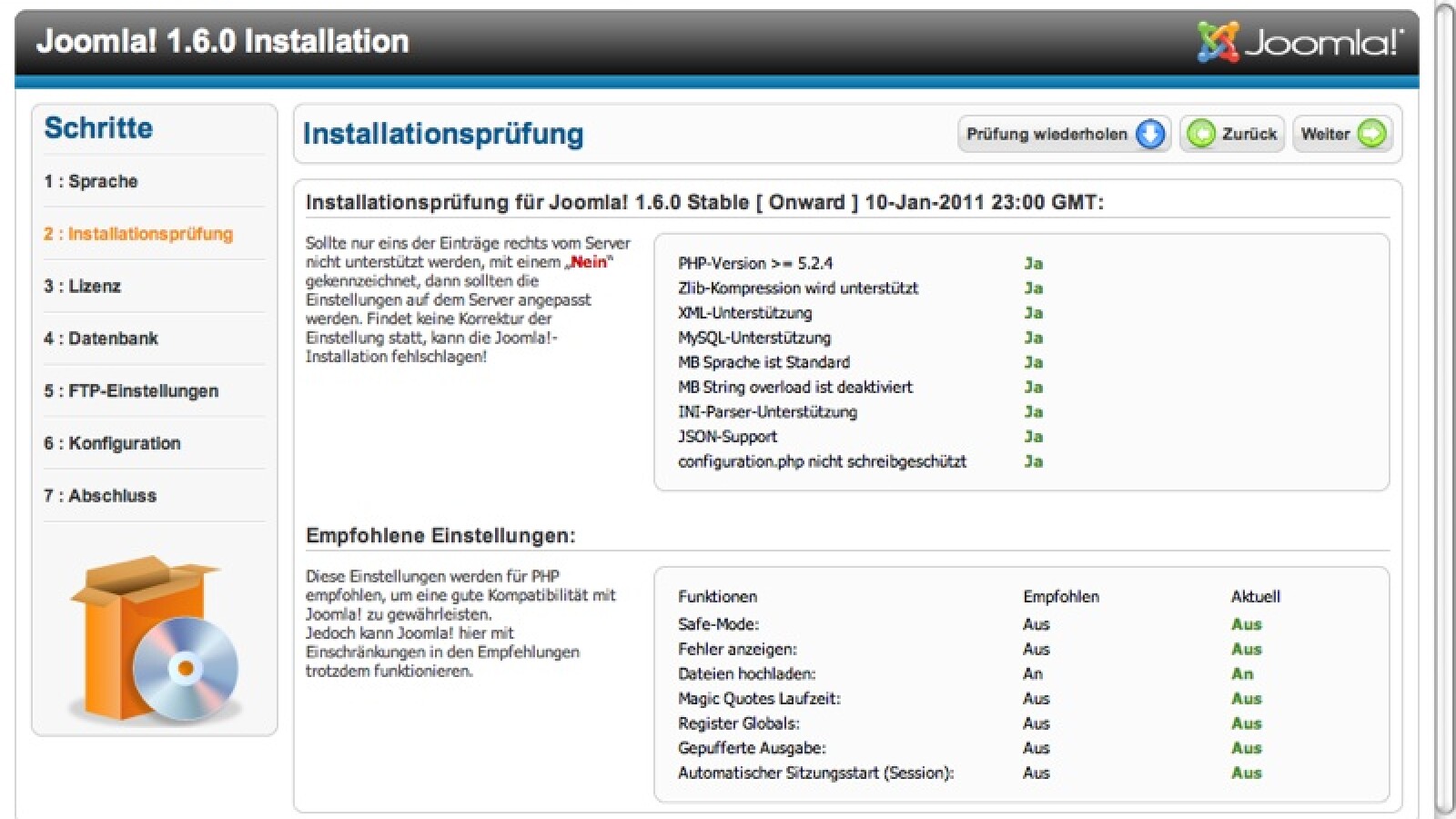Image resolution: width=1456 pixels, height=819 pixels.
Task: Select step 7: Abschluss
Action: tap(100, 496)
